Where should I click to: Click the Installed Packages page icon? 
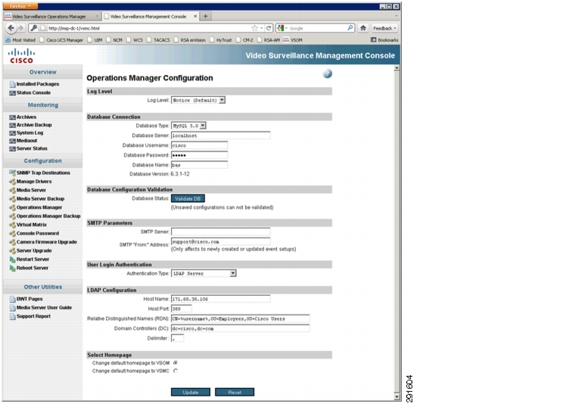pyautogui.click(x=12, y=84)
